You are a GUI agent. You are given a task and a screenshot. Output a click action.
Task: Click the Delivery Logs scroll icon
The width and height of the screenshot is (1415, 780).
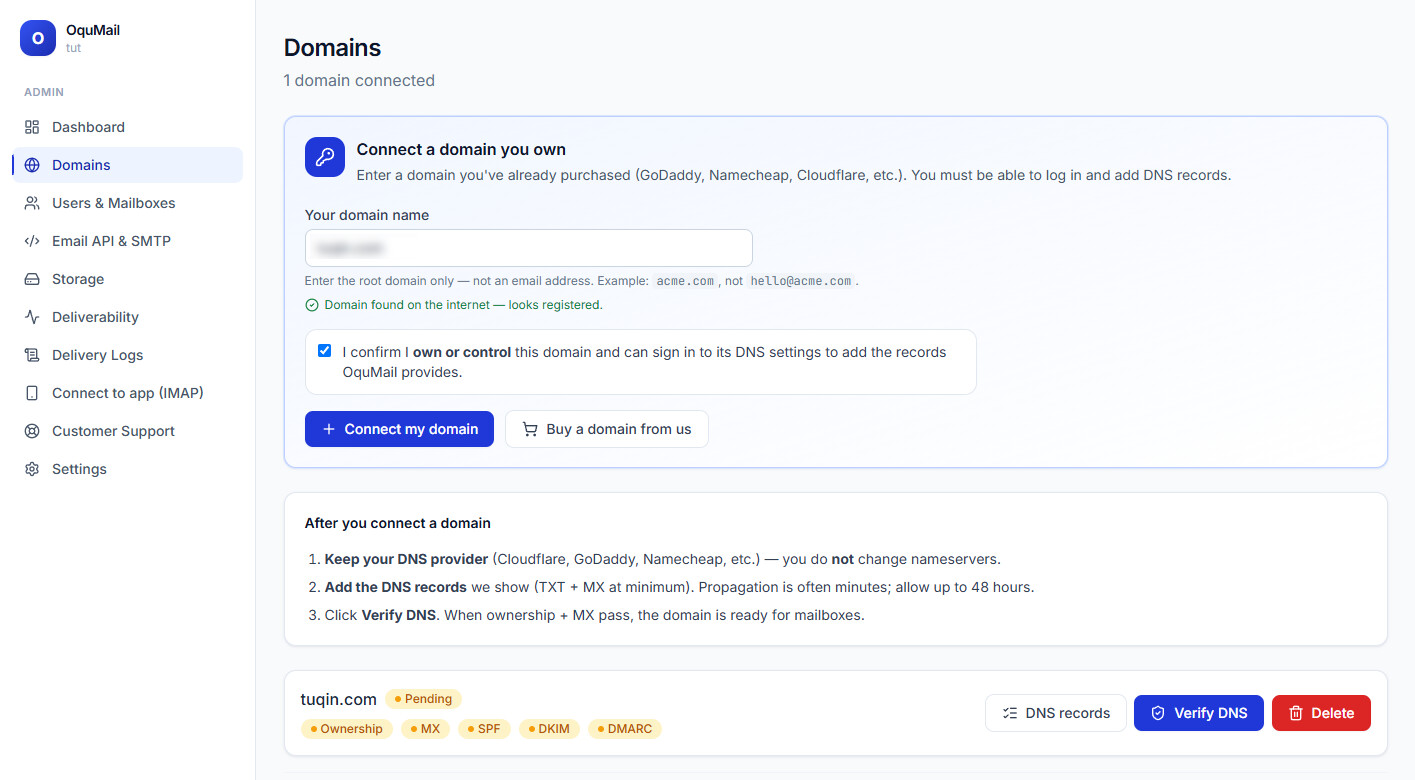tap(32, 355)
